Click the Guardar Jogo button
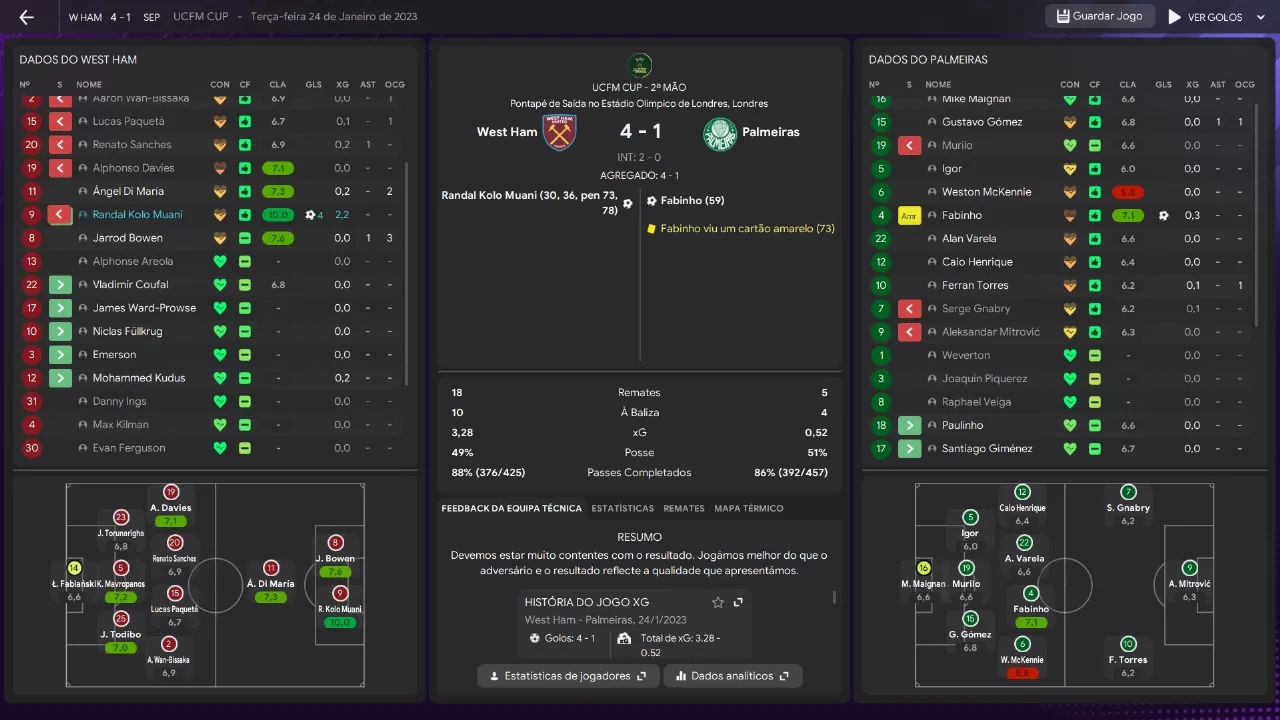Image resolution: width=1280 pixels, height=720 pixels. click(x=1100, y=17)
